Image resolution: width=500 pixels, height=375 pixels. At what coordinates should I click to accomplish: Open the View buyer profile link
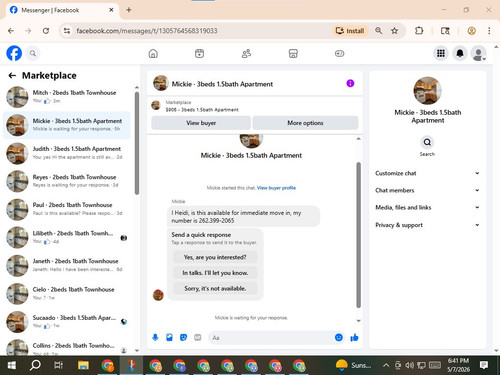tap(276, 188)
